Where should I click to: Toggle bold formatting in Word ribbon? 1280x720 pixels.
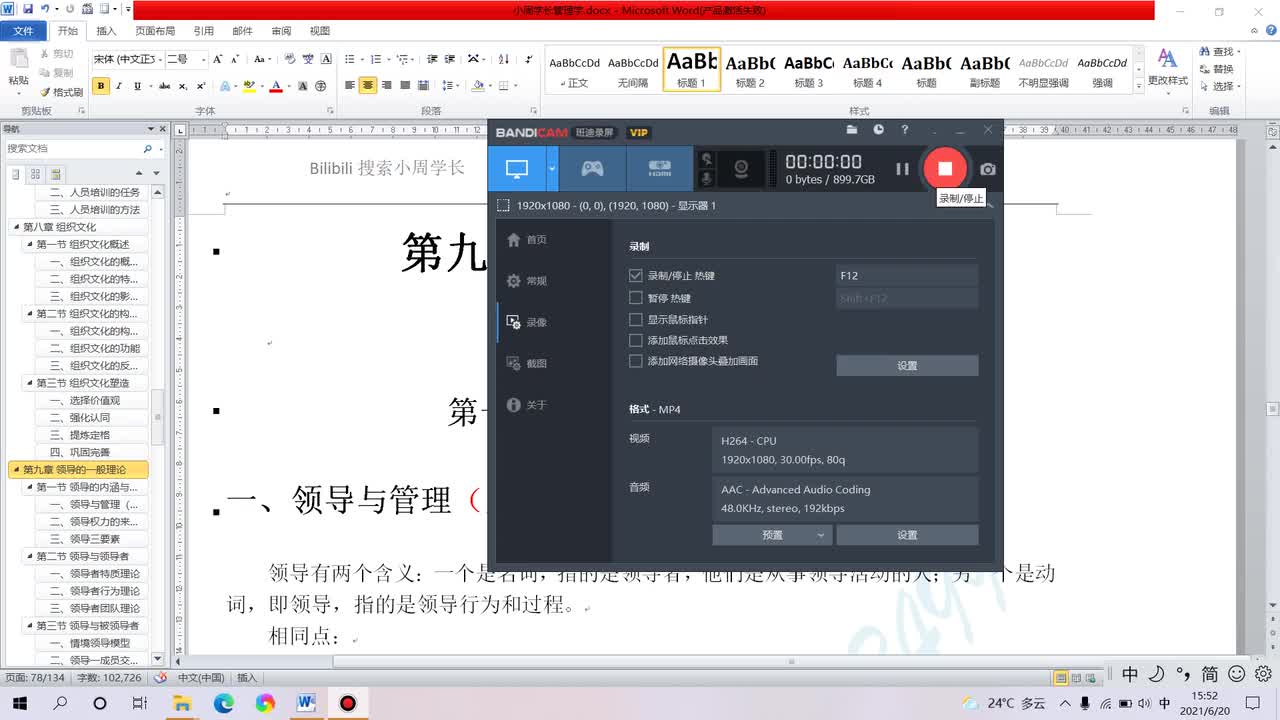(x=101, y=86)
